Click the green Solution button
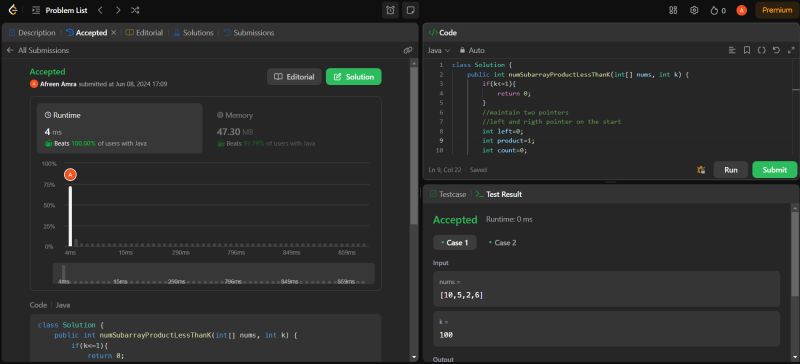800x364 pixels. (x=354, y=77)
